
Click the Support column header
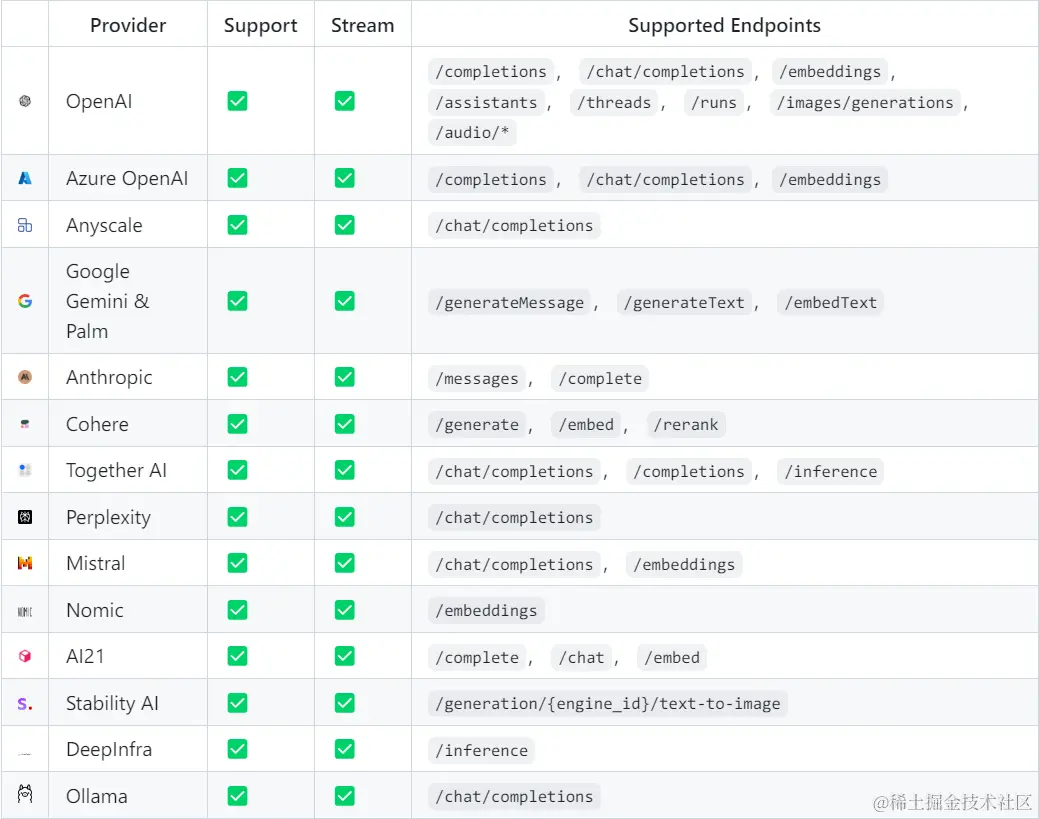[x=260, y=25]
